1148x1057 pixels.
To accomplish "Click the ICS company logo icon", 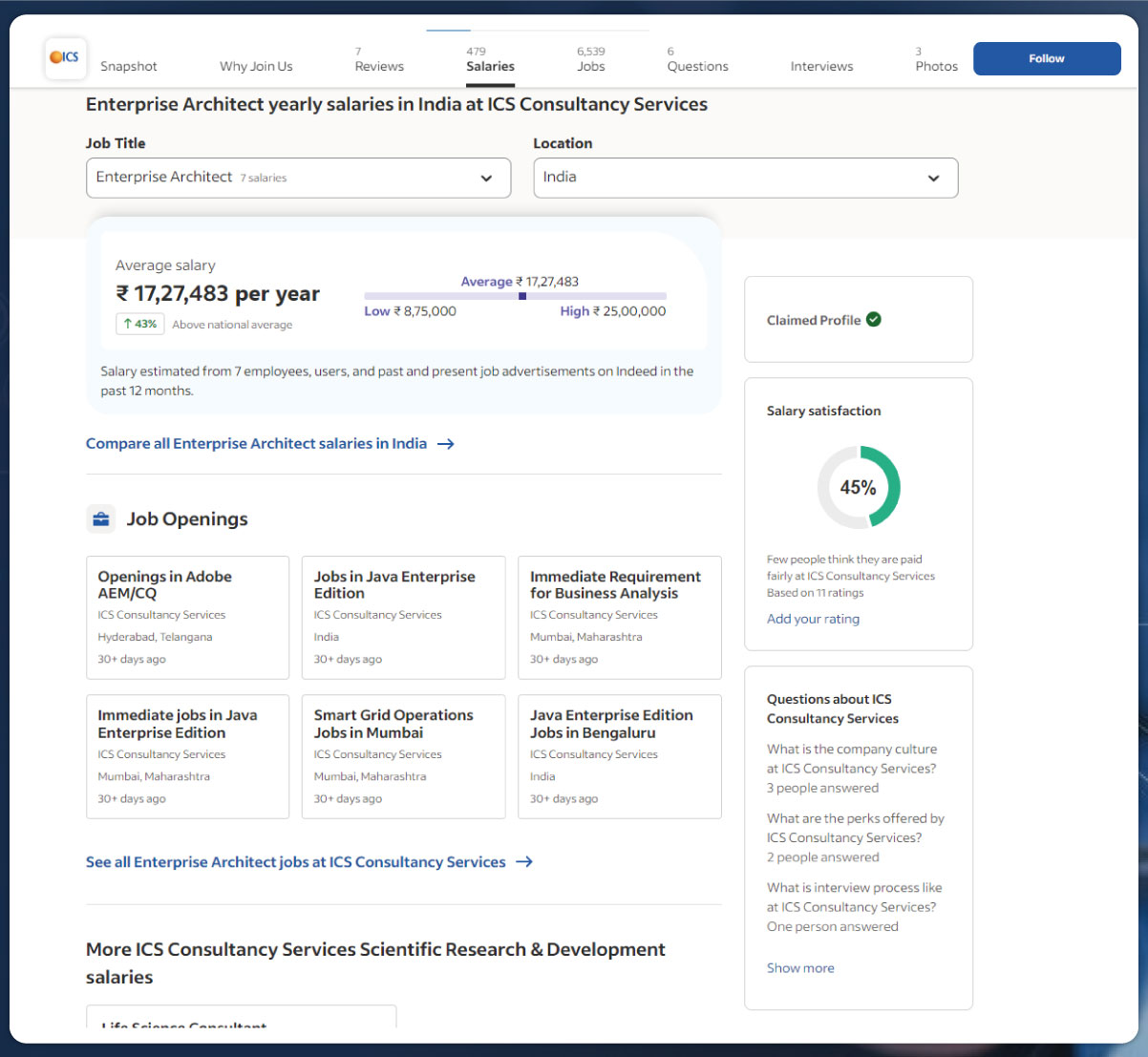I will (x=65, y=58).
